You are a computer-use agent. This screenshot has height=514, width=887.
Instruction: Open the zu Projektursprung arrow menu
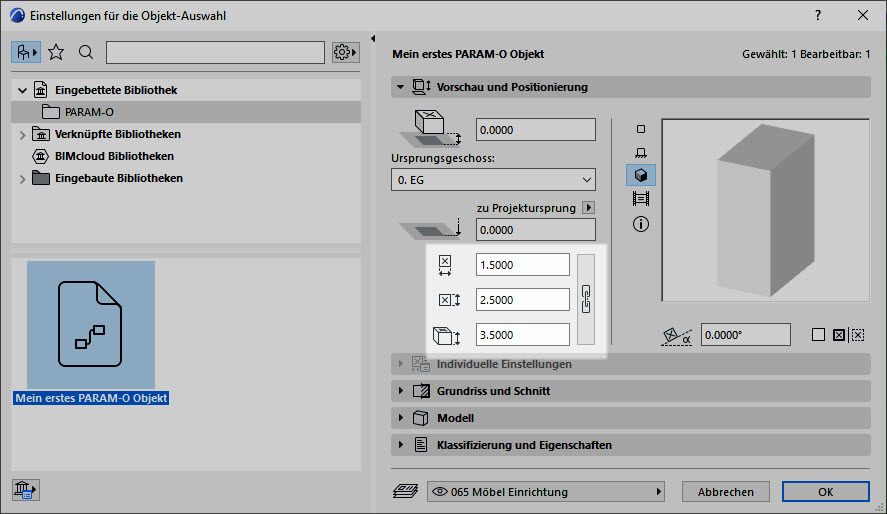coord(588,208)
